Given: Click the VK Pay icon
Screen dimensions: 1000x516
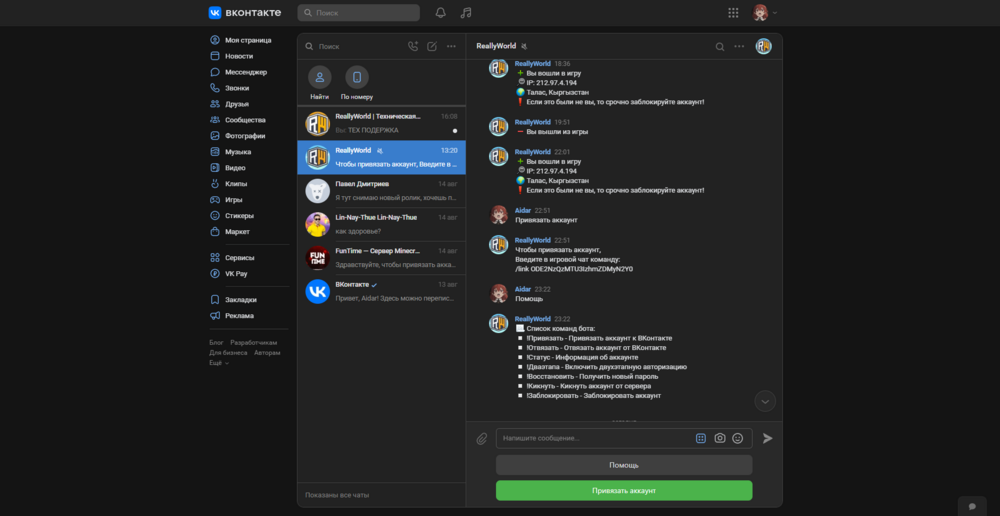Looking at the screenshot, I should (x=215, y=274).
